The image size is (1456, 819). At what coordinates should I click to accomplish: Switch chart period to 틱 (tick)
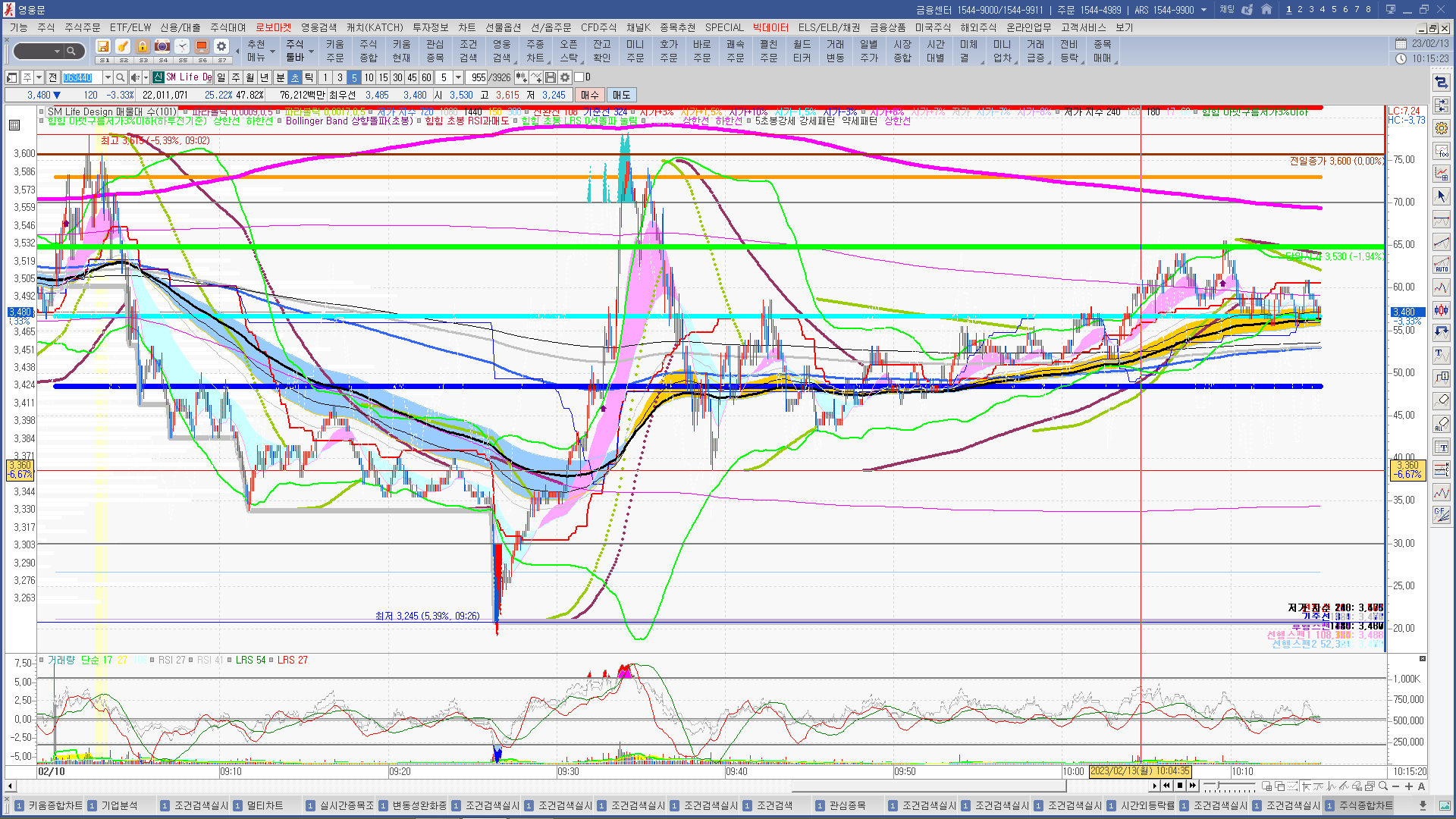[309, 77]
